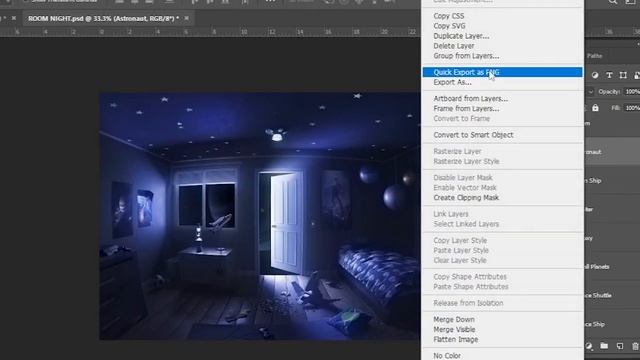Click greyed Paste Layer Style entry
The height and width of the screenshot is (360, 640).
click(461, 250)
